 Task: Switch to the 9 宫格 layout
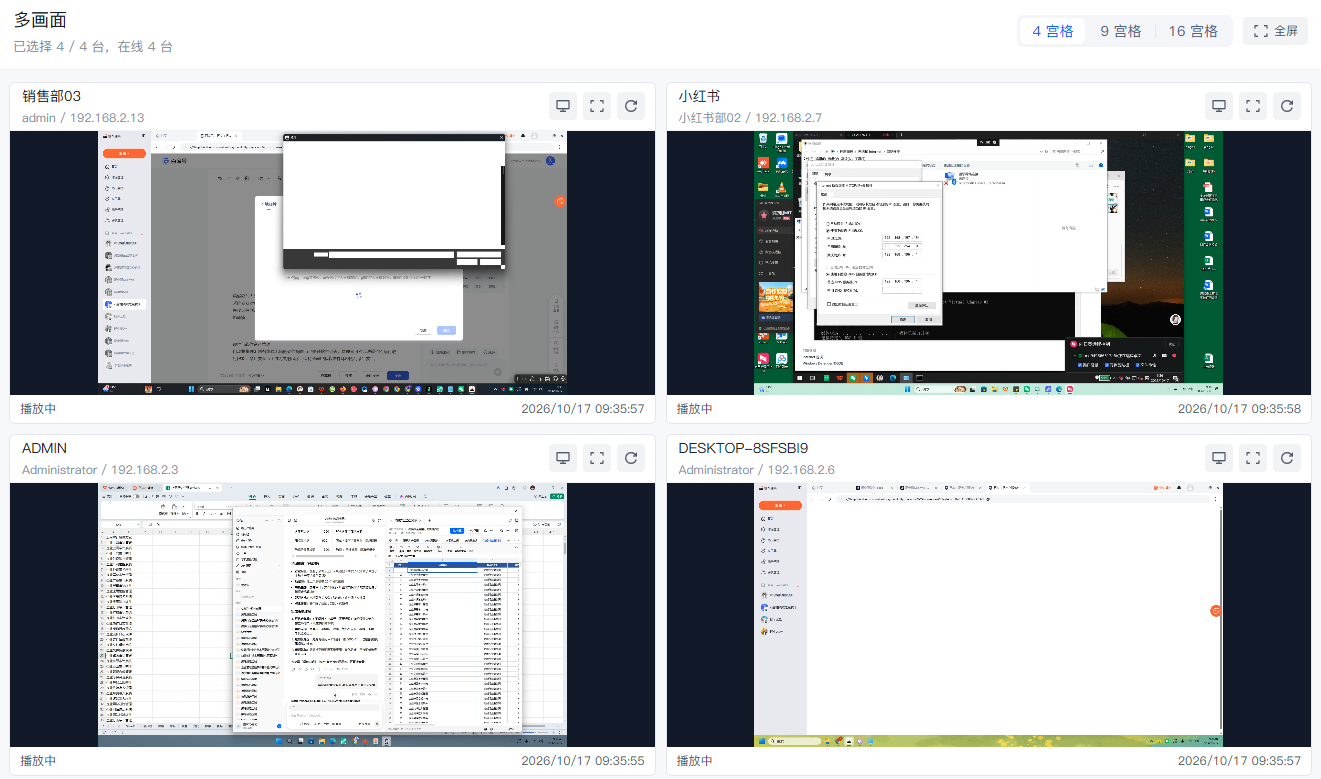(x=1121, y=31)
